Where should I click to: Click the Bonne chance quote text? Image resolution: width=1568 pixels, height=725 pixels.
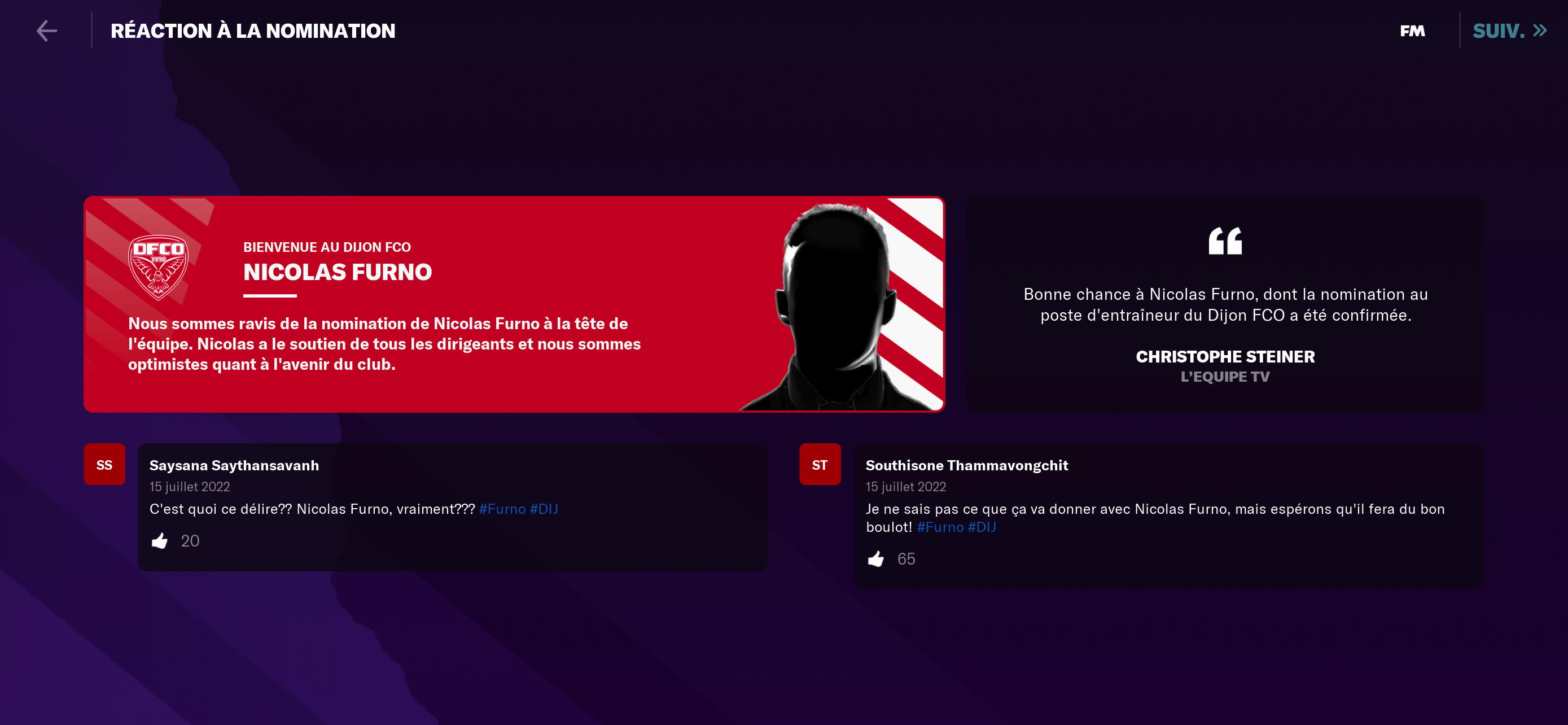(1225, 304)
